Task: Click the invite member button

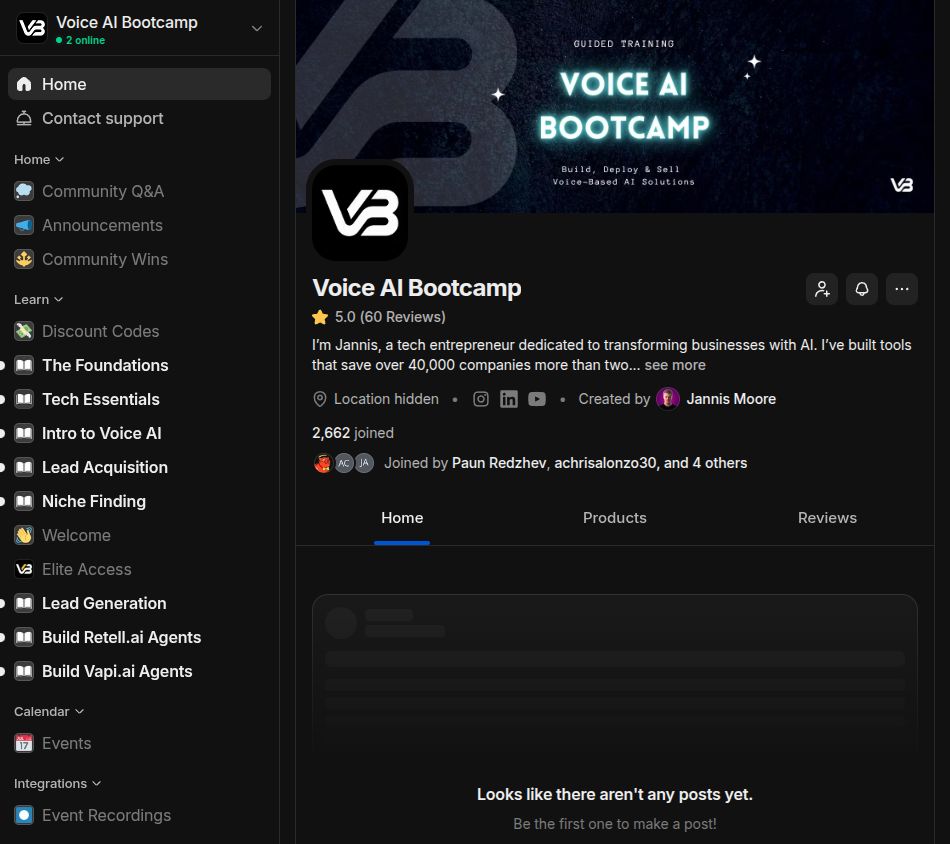Action: point(822,289)
